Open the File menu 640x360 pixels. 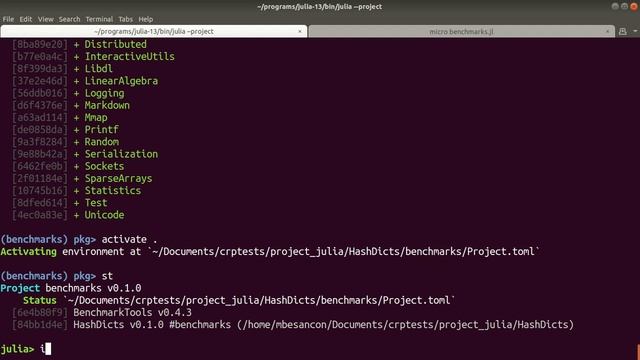pos(8,19)
